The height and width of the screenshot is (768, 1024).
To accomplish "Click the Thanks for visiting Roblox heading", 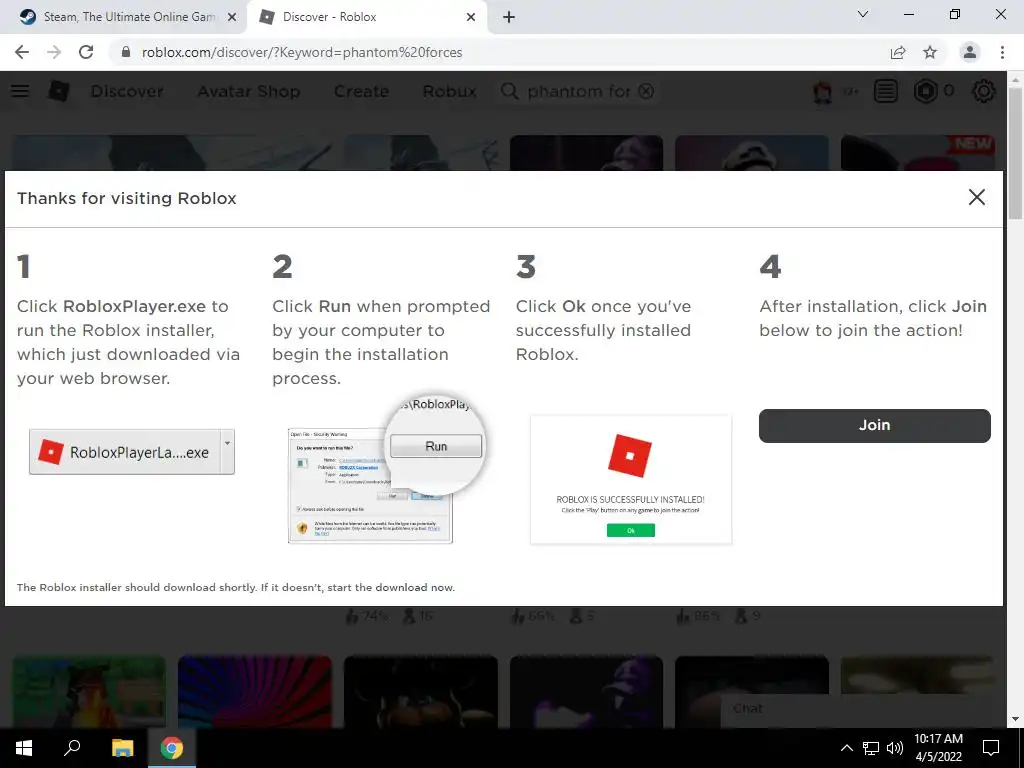I will tap(127, 199).
